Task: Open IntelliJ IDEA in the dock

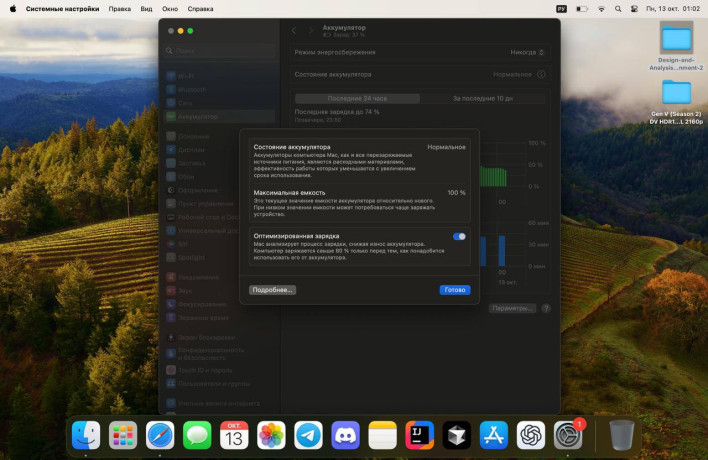Action: pos(420,435)
